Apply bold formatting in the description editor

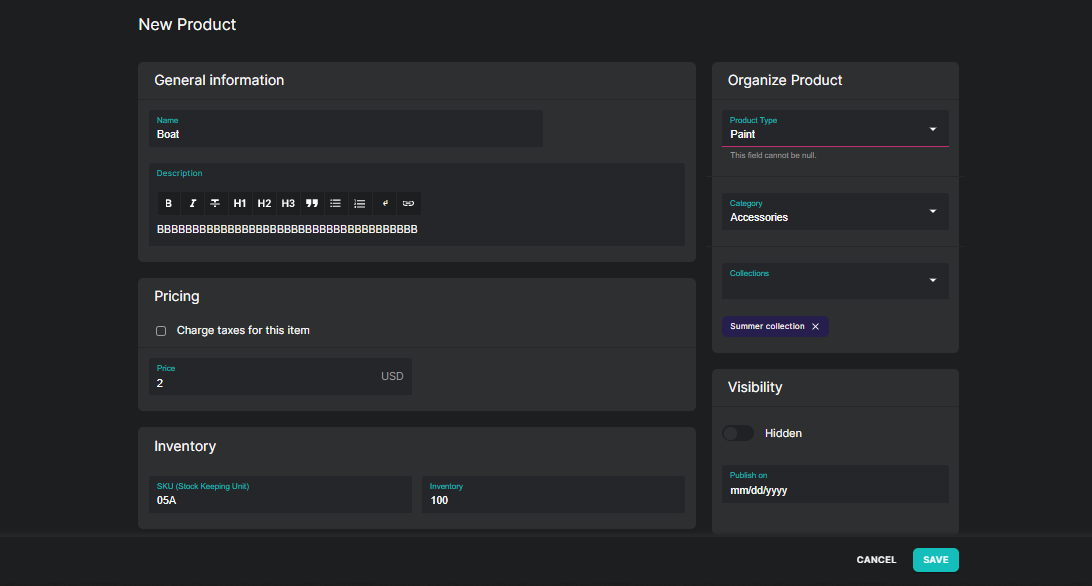point(168,203)
